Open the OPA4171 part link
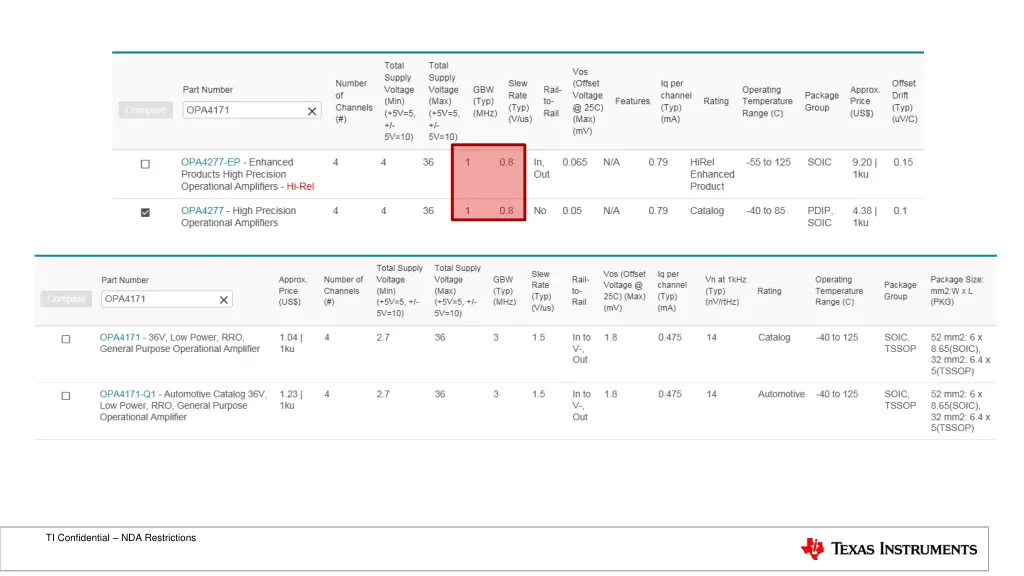The width and height of the screenshot is (1024, 576). (x=120, y=337)
